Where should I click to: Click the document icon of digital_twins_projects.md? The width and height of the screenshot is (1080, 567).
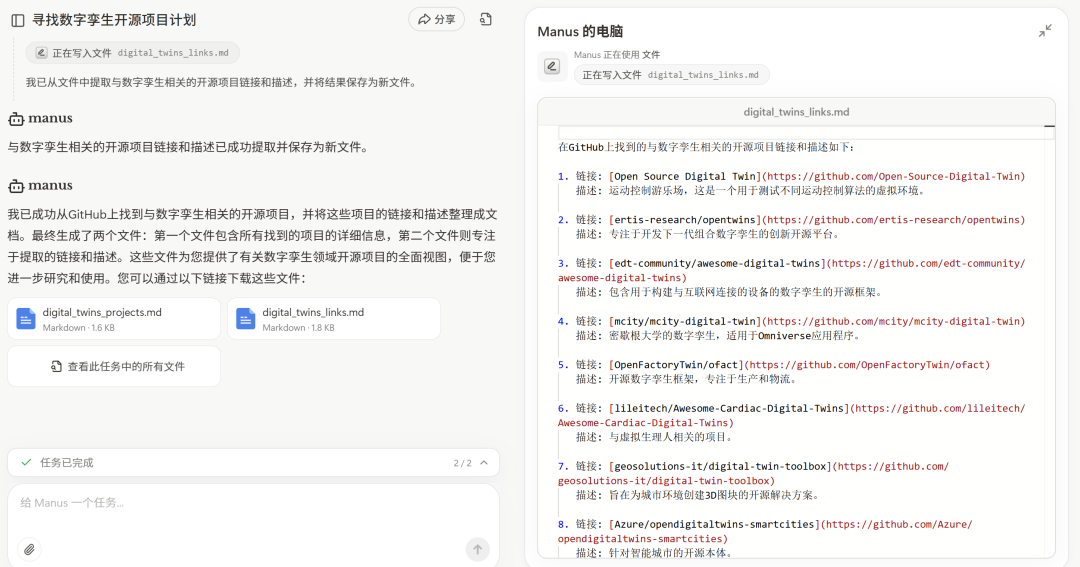26,319
